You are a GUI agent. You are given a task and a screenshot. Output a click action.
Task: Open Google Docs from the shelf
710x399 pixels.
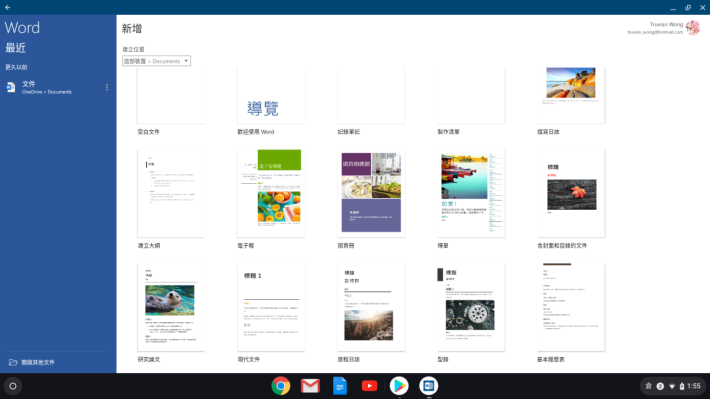(340, 386)
